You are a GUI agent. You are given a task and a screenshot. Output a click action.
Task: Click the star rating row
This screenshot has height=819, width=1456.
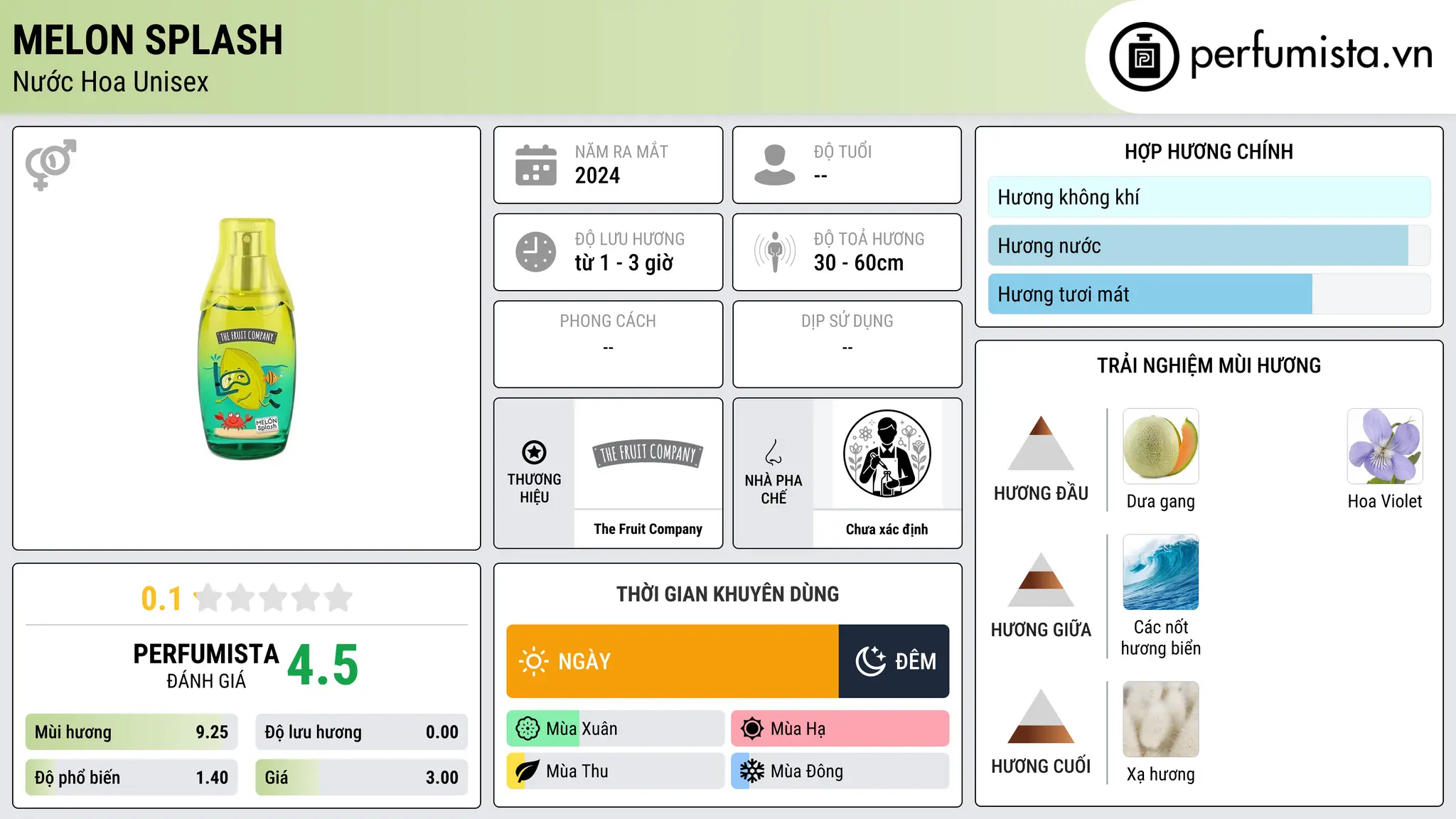click(x=273, y=598)
